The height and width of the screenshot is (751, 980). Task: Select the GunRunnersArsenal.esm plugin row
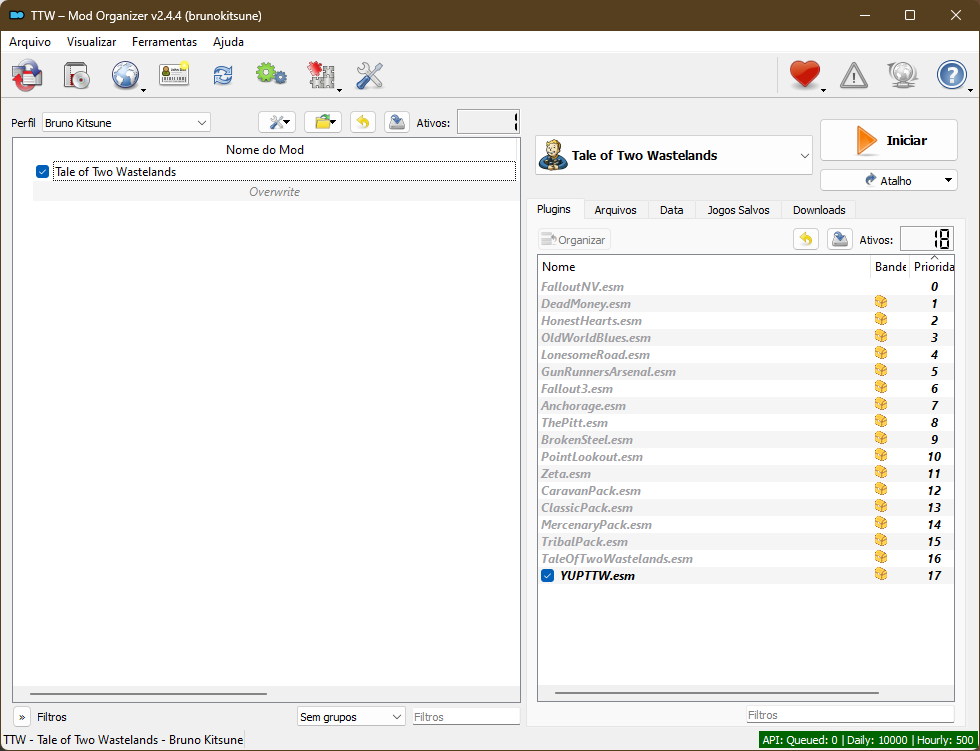tap(746, 372)
